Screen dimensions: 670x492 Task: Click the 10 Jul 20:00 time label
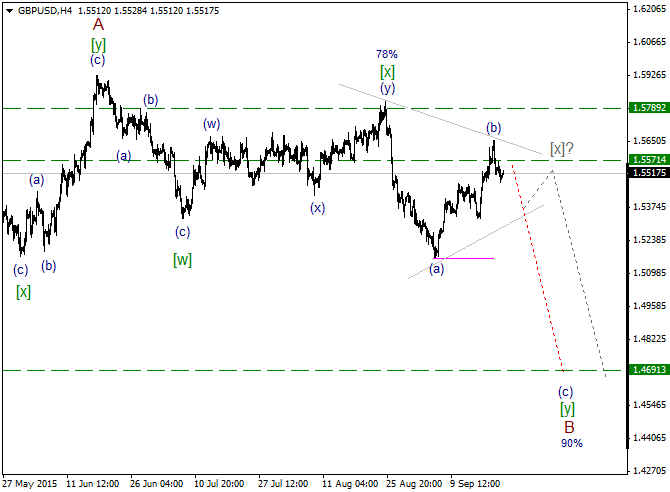point(219,484)
